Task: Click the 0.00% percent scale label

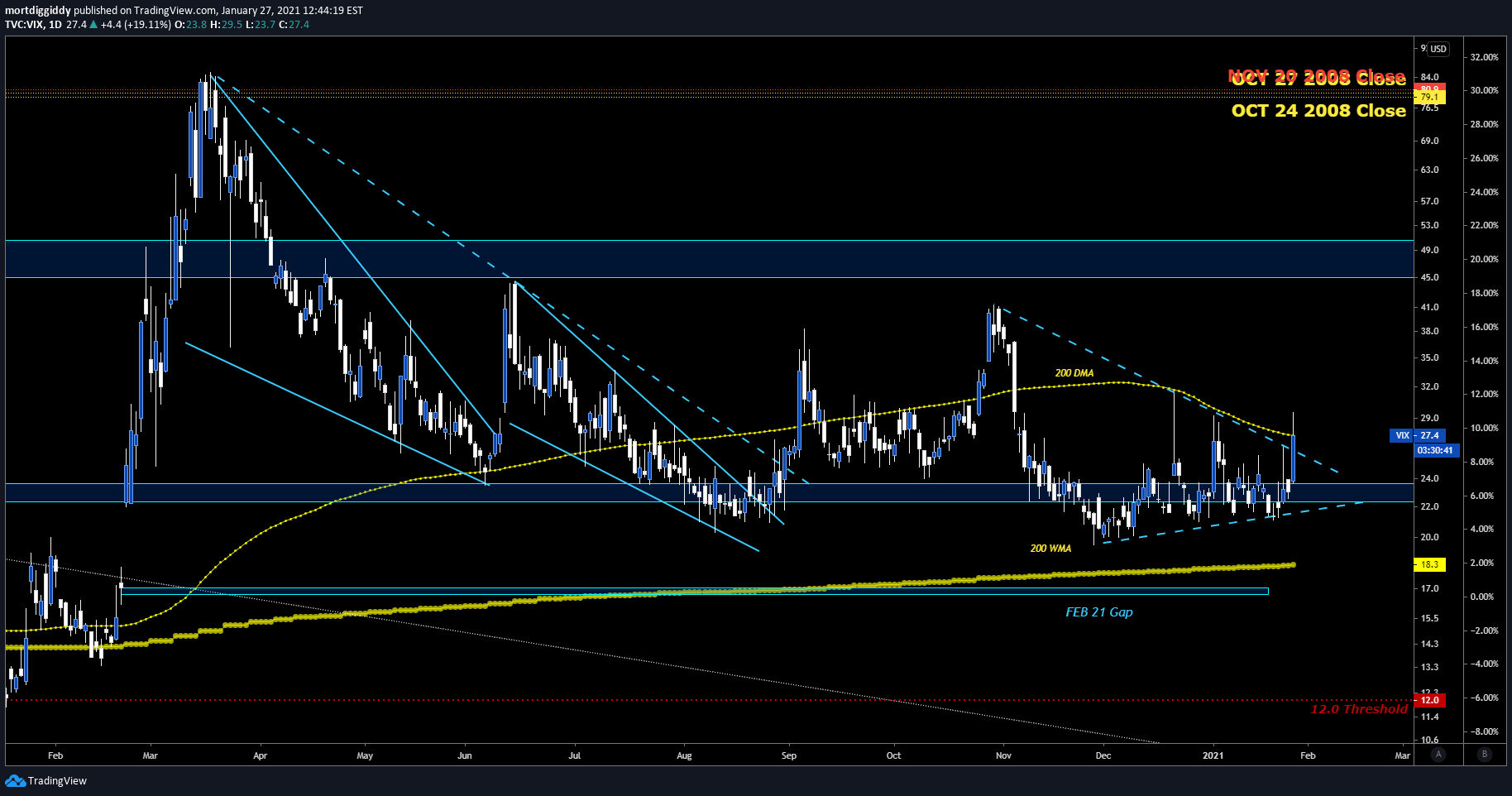Action: click(x=1484, y=597)
